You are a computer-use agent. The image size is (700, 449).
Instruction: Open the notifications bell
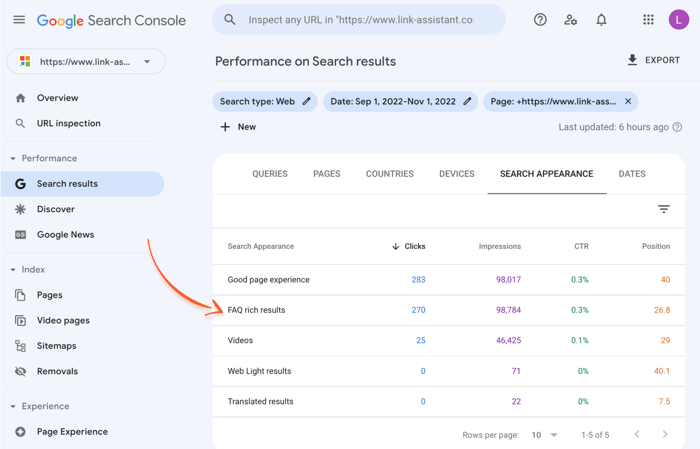(601, 20)
